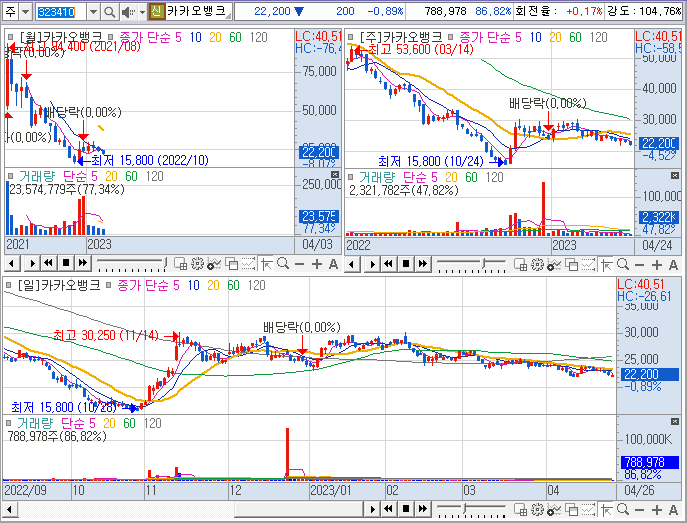Screen dimensions: 687x523
Task: Click the 카카오뱅크 stock name box
Action: [198, 11]
